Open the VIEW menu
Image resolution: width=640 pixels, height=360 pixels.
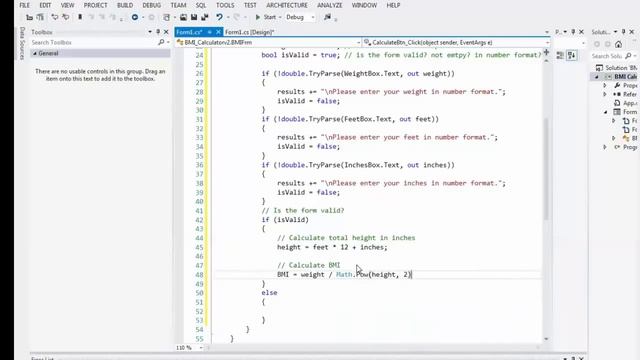(67, 5)
